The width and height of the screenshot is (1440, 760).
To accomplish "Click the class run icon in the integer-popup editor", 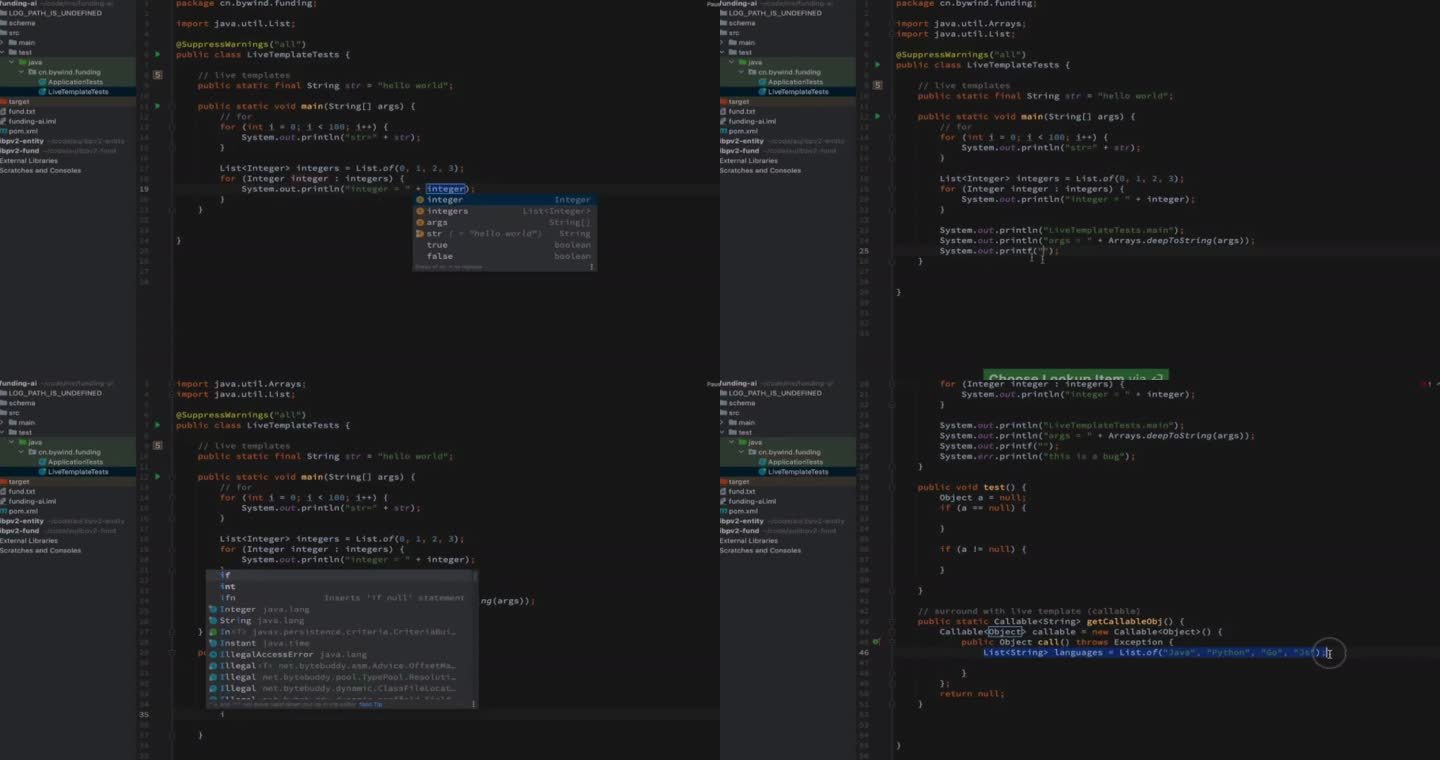I will pos(158,54).
